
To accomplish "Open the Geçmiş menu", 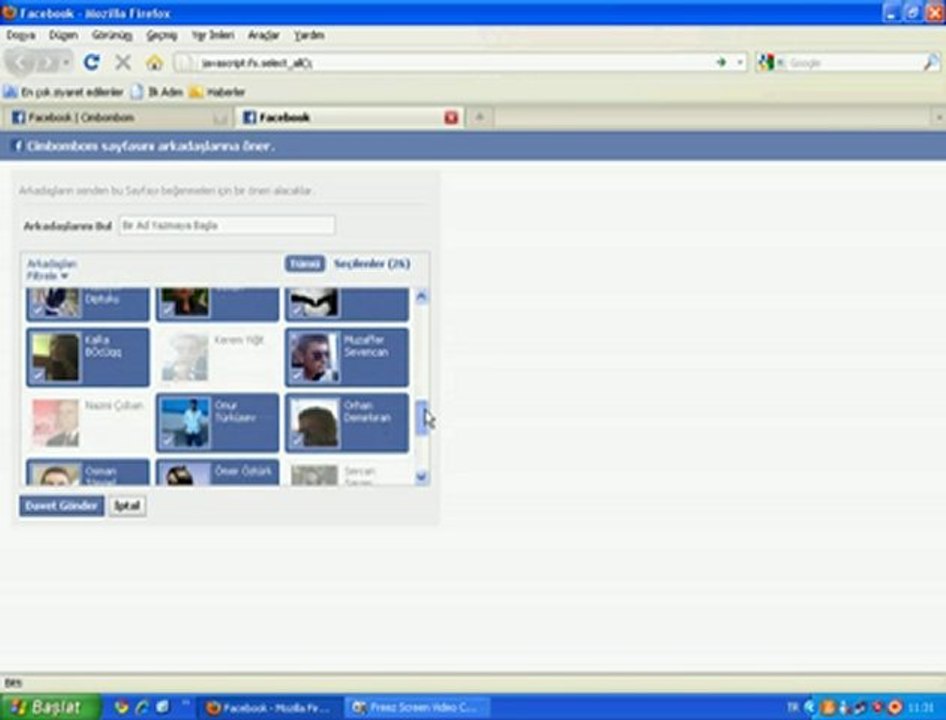I will coord(162,35).
